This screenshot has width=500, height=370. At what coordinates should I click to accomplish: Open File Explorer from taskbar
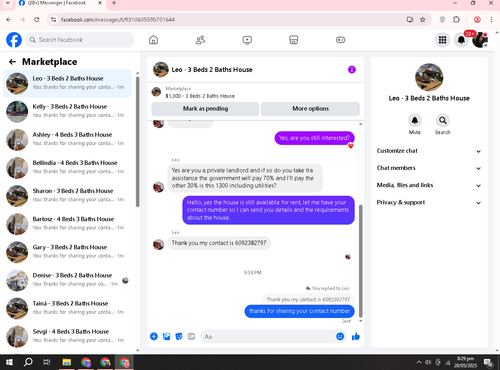point(67,362)
